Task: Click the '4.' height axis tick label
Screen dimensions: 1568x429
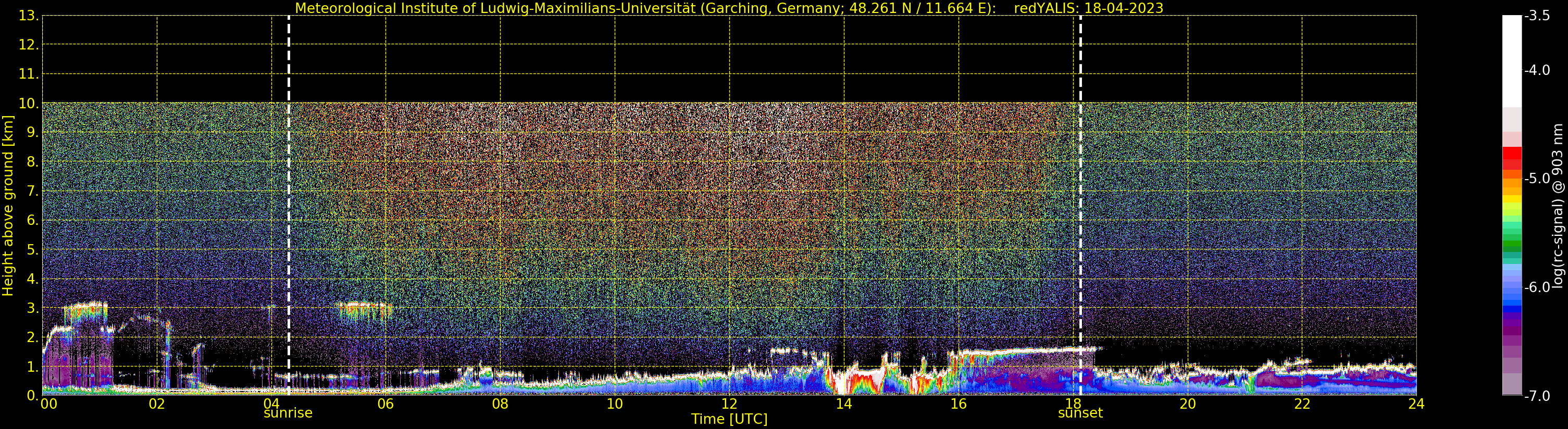Action: [33, 279]
